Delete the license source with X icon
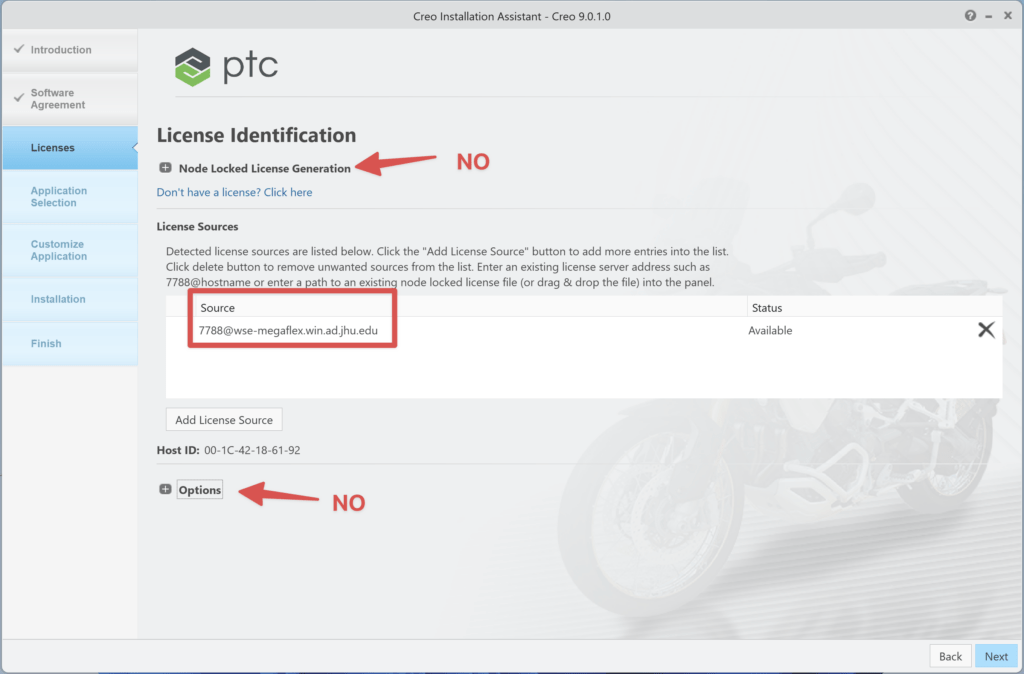The height and width of the screenshot is (674, 1024). coord(986,330)
